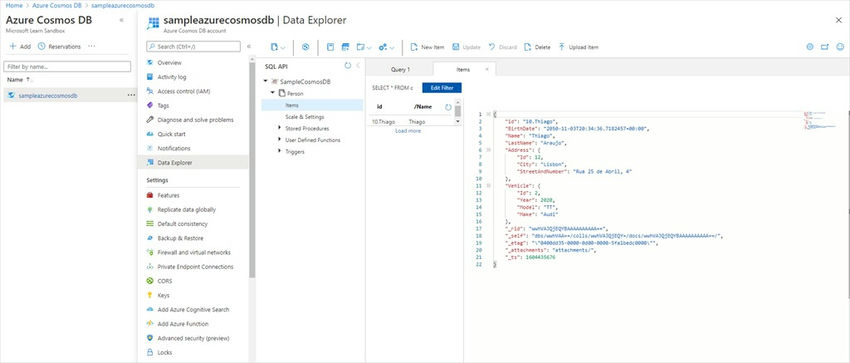850x363 pixels.
Task: Refresh the items list grid
Action: (448, 107)
